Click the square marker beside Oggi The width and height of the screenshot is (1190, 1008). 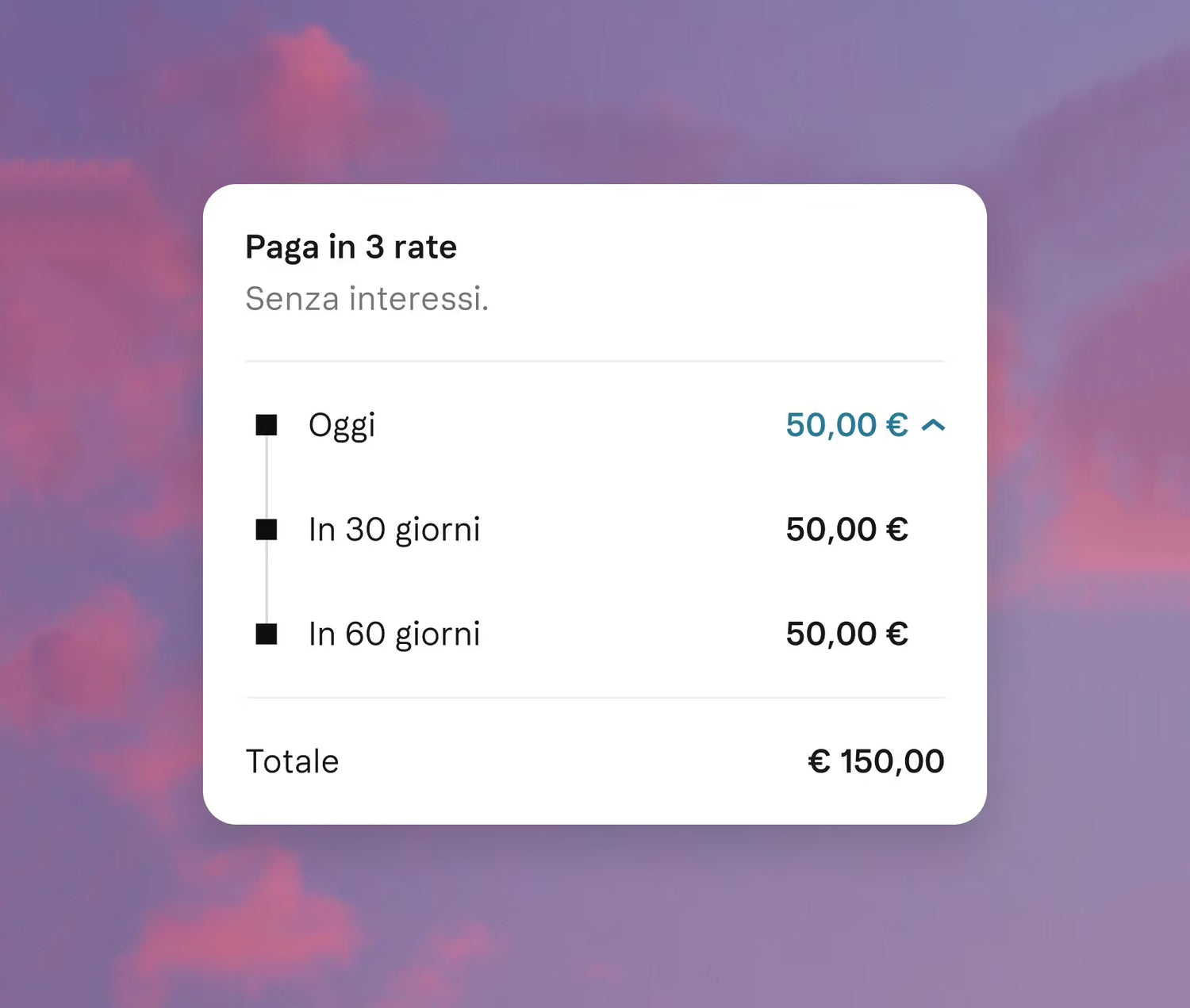(267, 425)
